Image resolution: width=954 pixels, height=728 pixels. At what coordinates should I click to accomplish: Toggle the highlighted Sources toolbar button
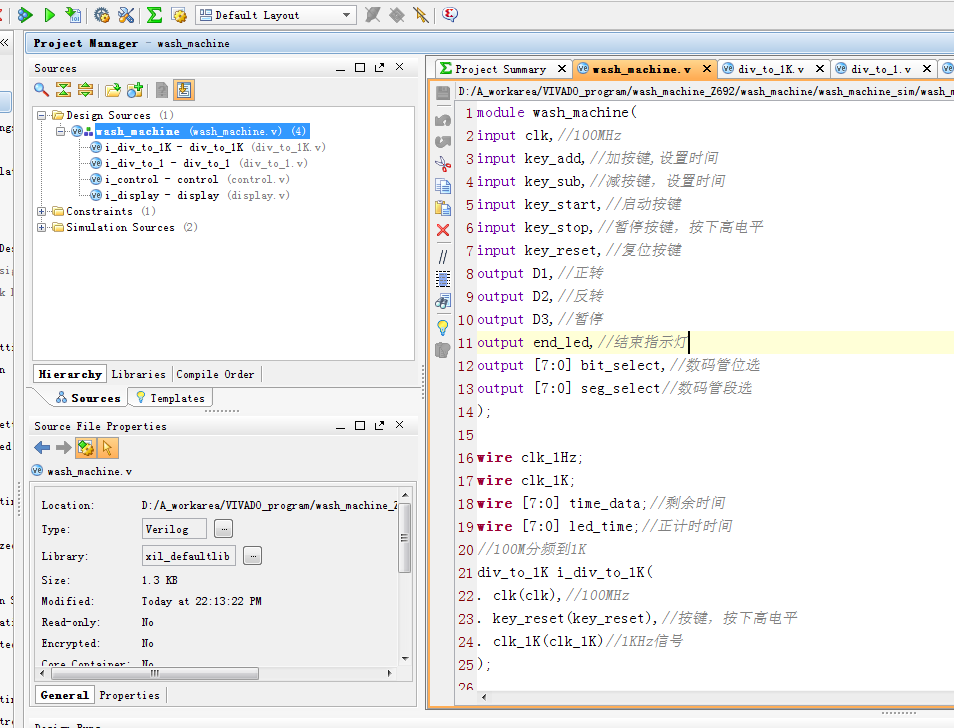pyautogui.click(x=184, y=90)
